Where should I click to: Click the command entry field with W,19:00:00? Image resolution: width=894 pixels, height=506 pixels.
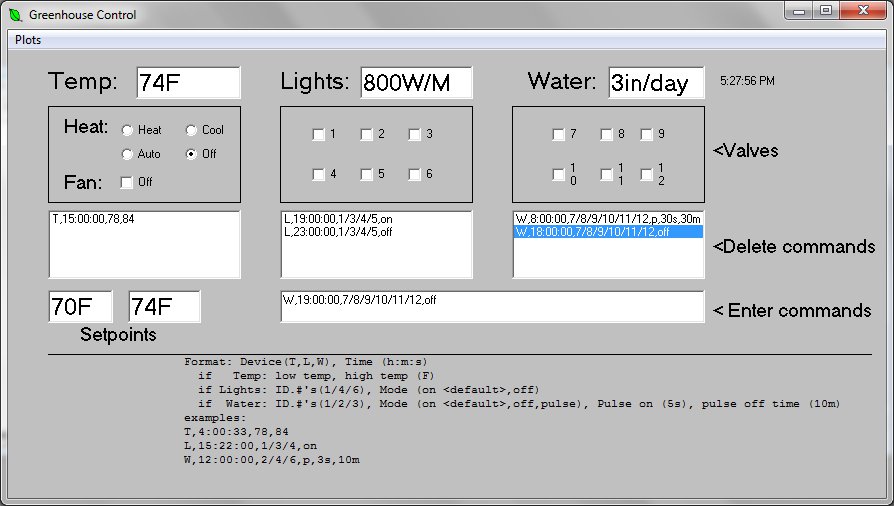[492, 307]
